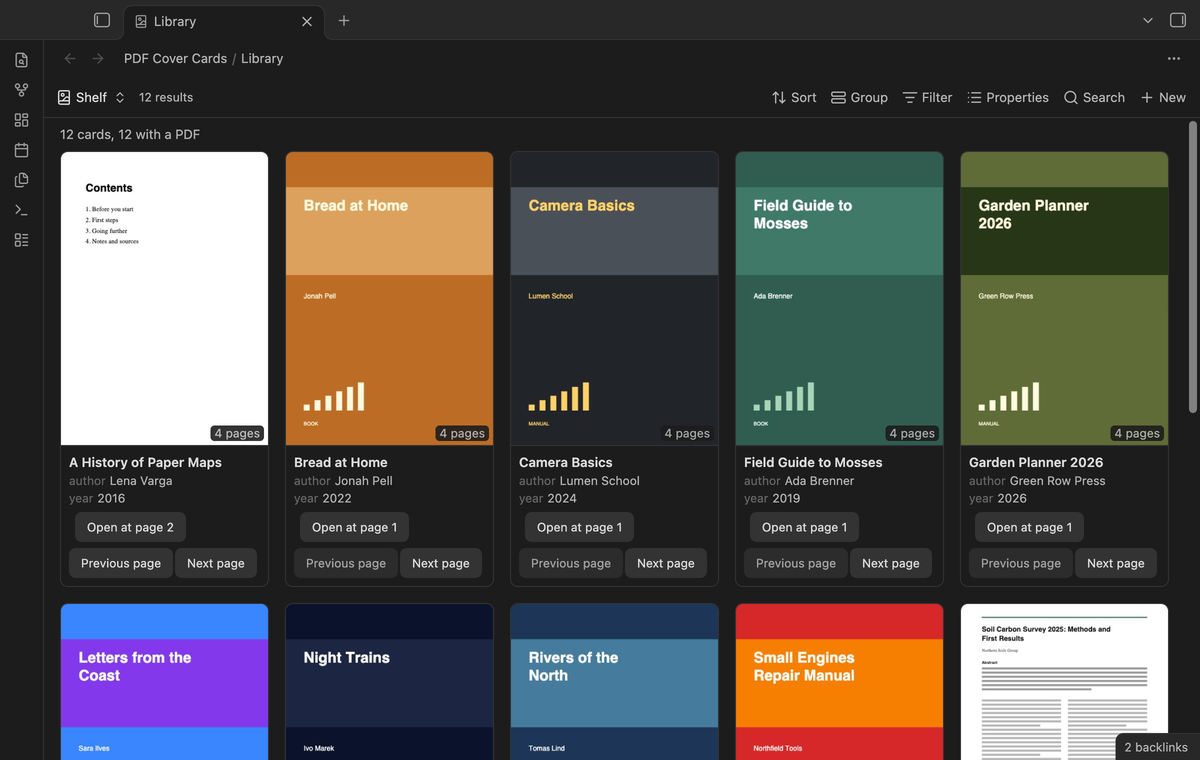The height and width of the screenshot is (760, 1200).
Task: Previous page on A History of Paper Maps
Action: [x=121, y=563]
